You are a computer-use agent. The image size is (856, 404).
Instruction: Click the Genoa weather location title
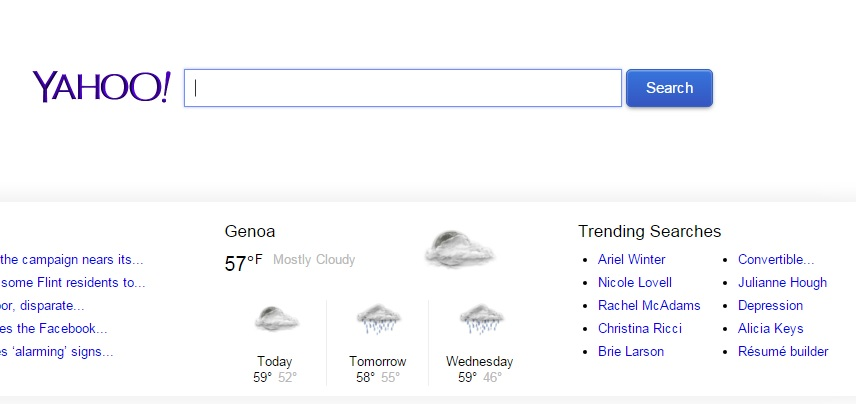(249, 231)
